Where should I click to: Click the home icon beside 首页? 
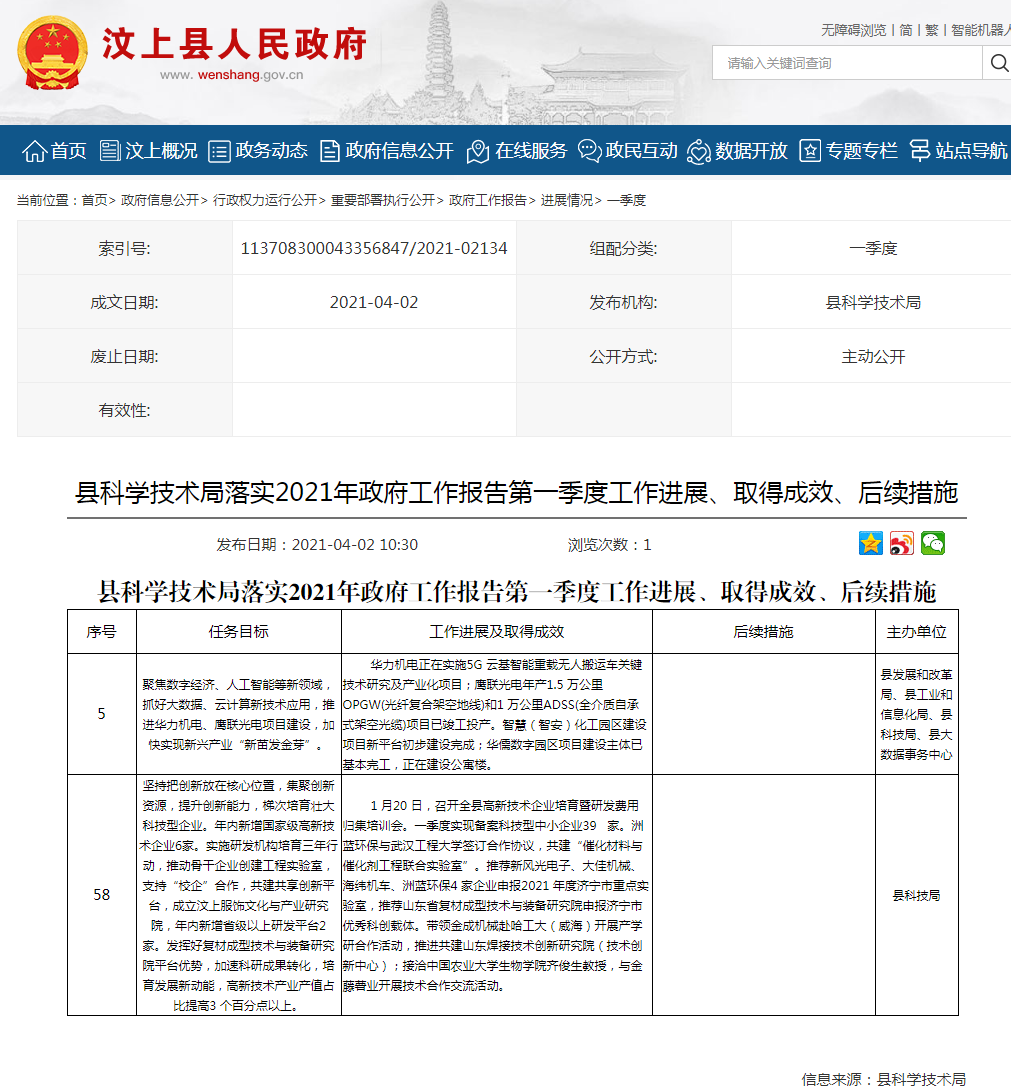click(x=34, y=151)
